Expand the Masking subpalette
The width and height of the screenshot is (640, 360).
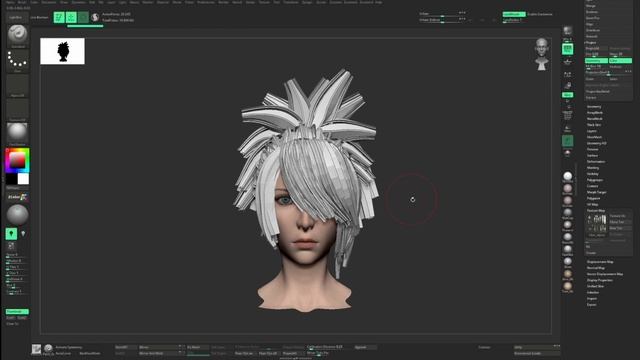[593, 168]
